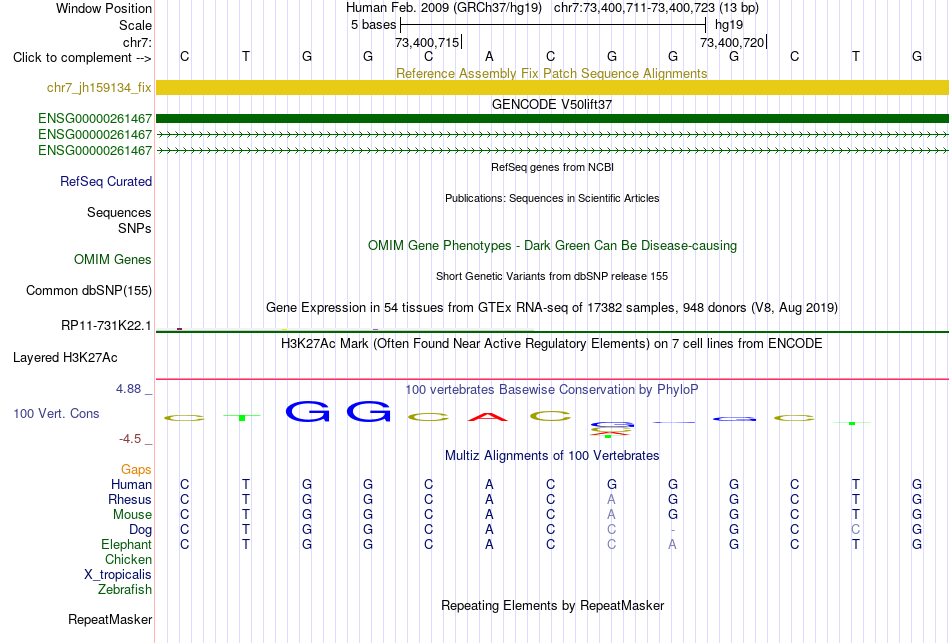Viewport: 950px width, 643px height.
Task: Click the hg19 label beside the scale bar
Action: (x=729, y=25)
